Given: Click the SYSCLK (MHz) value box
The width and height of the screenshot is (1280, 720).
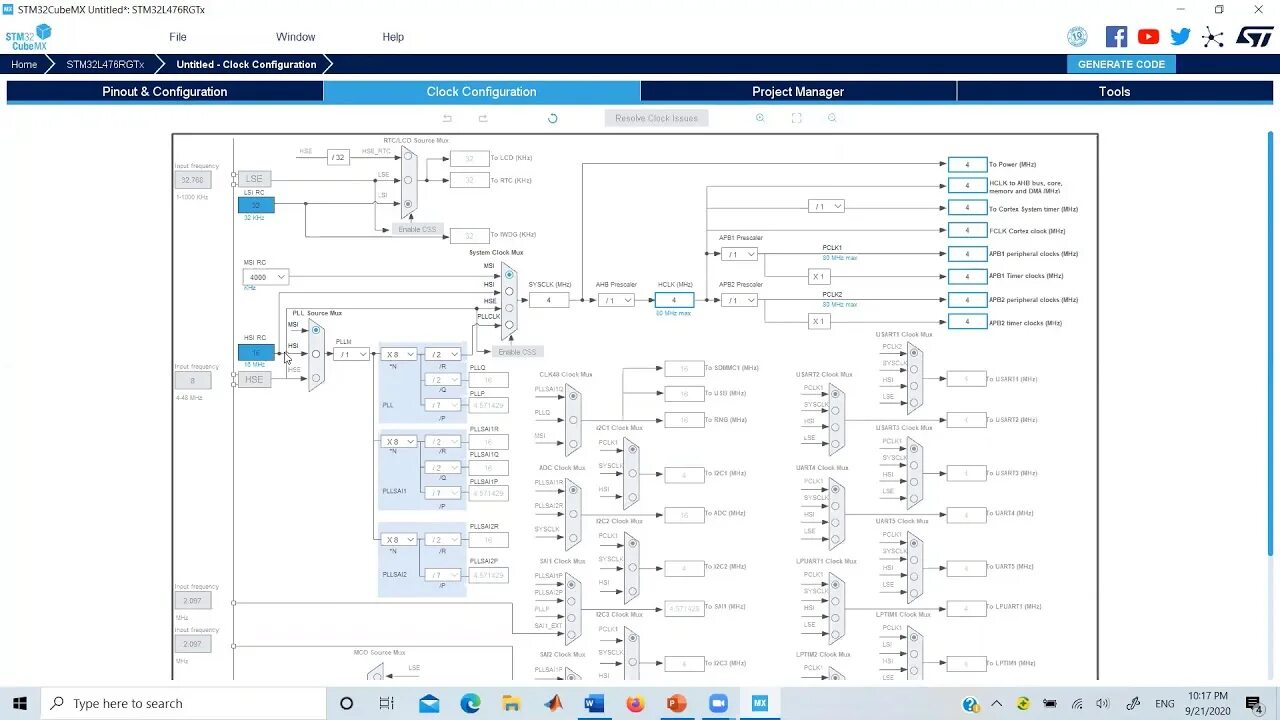Looking at the screenshot, I should click(x=548, y=300).
